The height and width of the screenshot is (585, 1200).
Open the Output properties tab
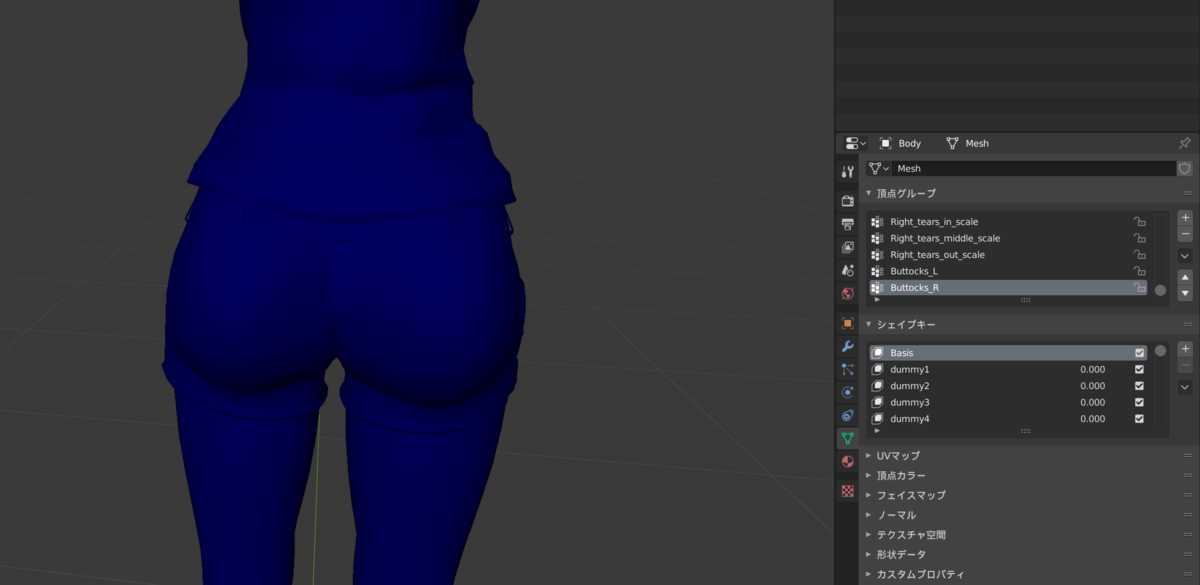point(847,224)
